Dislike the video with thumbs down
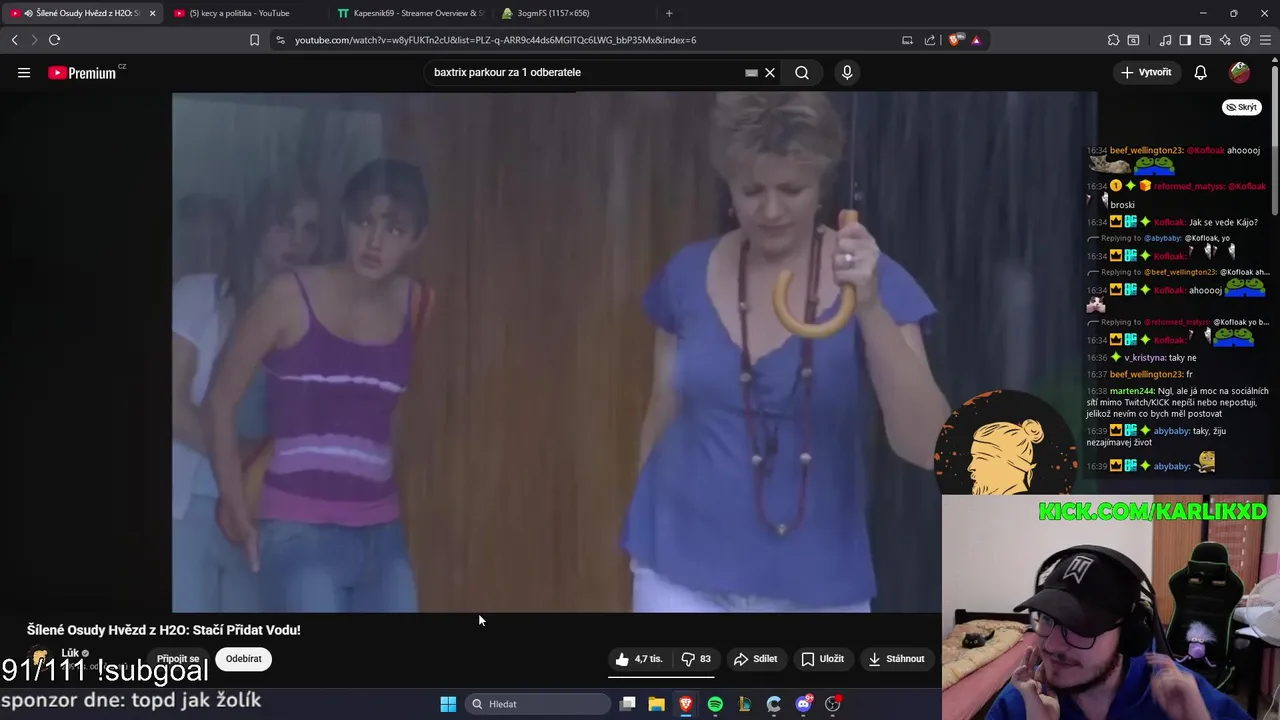 [696, 659]
